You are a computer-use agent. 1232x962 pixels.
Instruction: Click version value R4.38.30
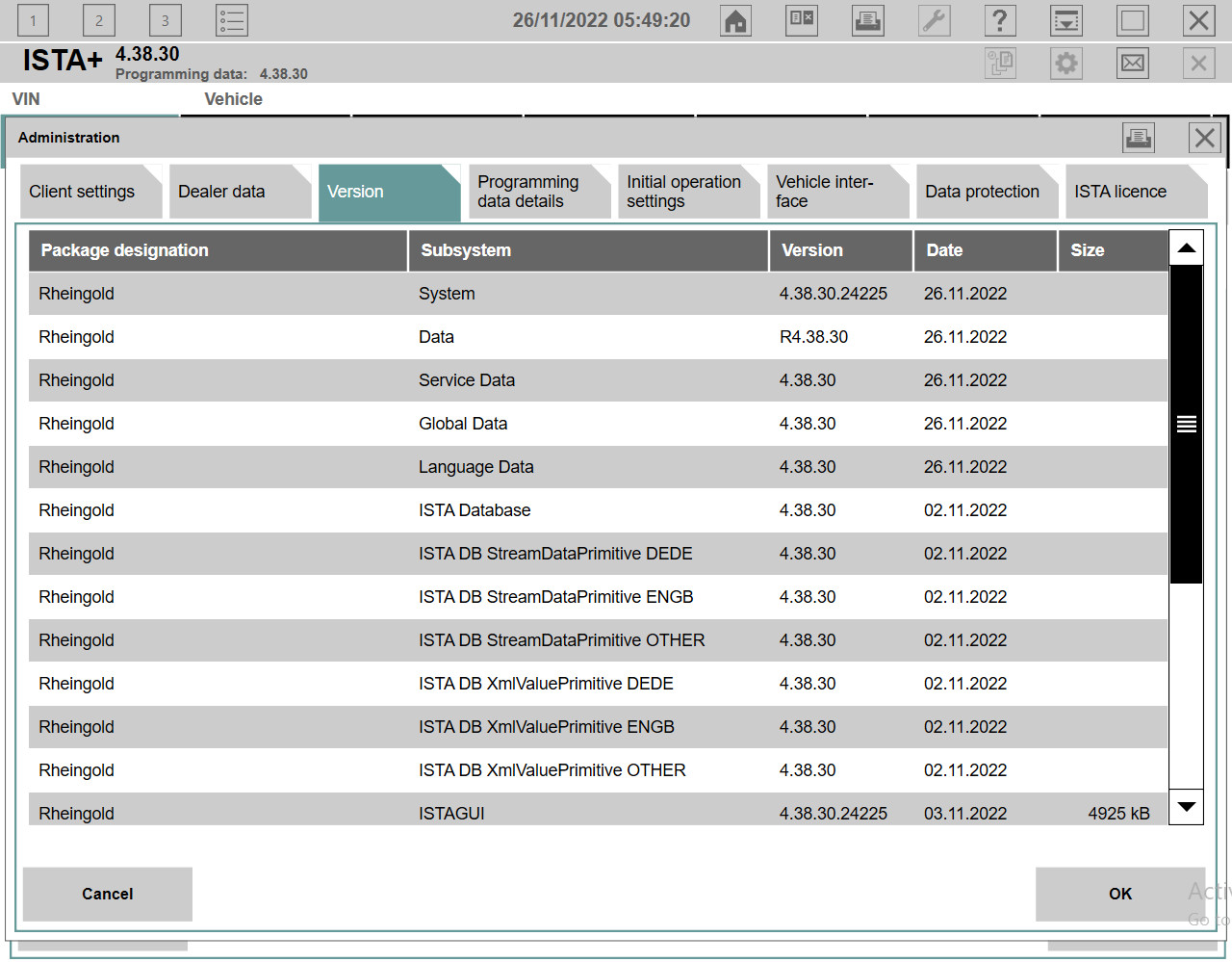point(813,337)
